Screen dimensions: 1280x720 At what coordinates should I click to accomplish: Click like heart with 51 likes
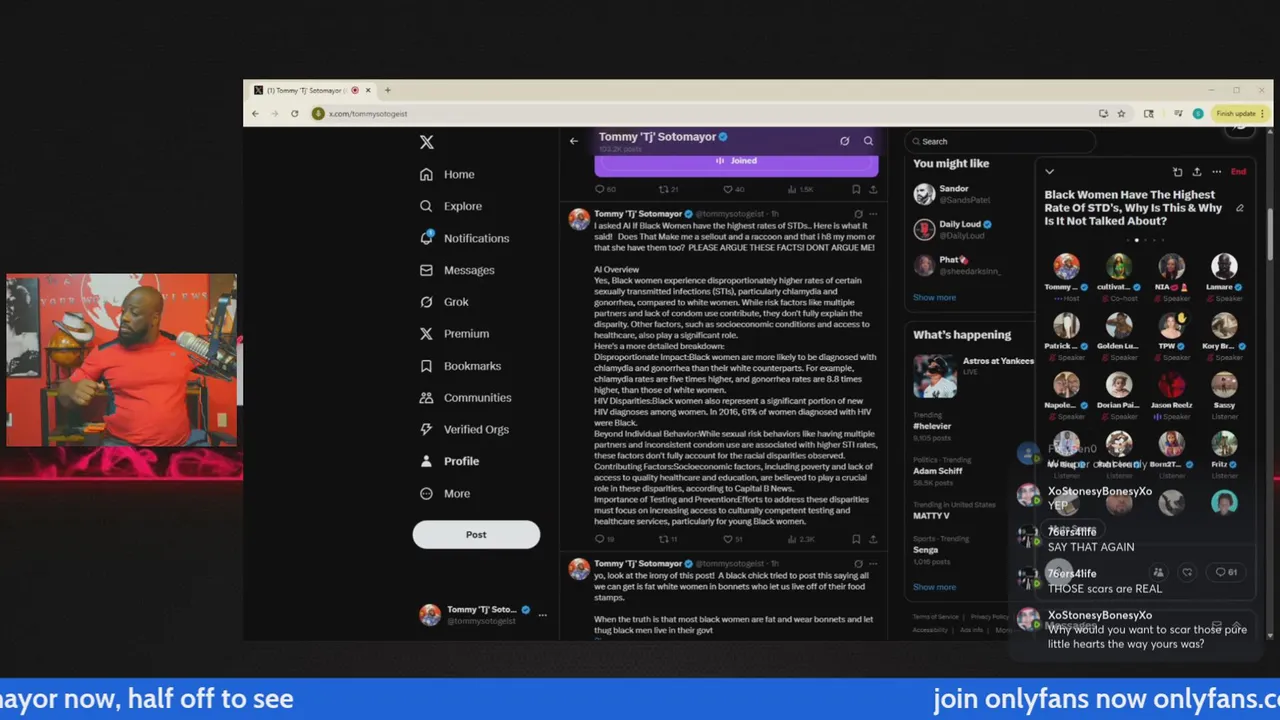[x=728, y=539]
